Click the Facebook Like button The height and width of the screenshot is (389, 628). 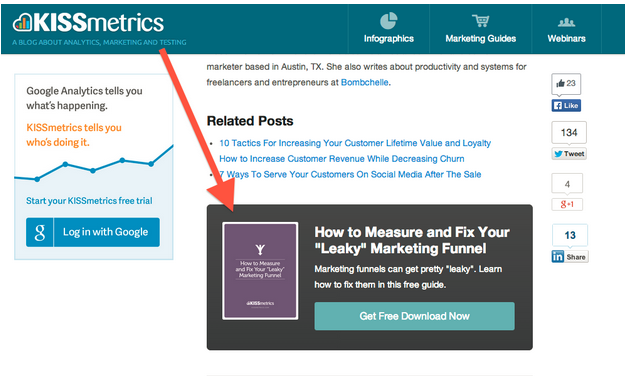tap(566, 105)
